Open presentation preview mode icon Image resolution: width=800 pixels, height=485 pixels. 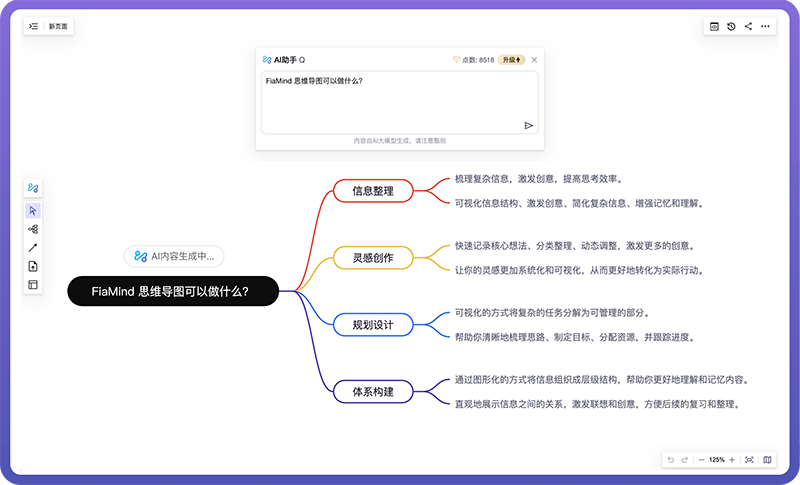(714, 27)
